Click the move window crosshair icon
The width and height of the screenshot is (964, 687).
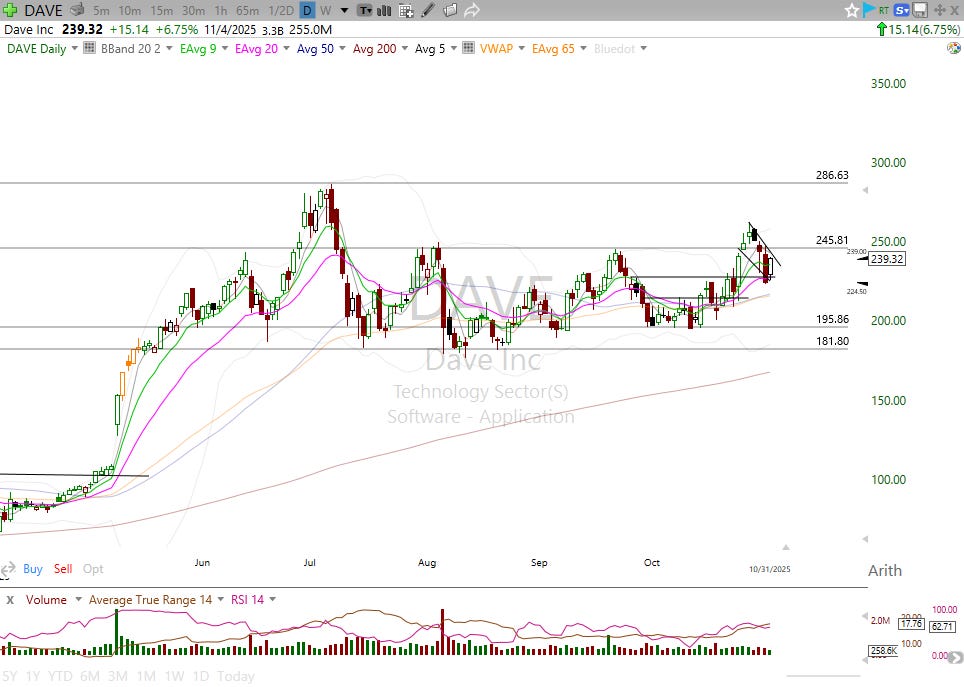click(x=939, y=10)
